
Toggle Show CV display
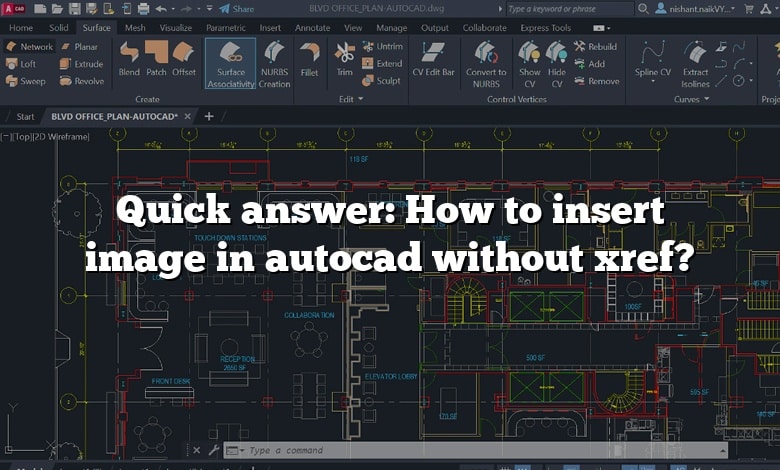529,64
